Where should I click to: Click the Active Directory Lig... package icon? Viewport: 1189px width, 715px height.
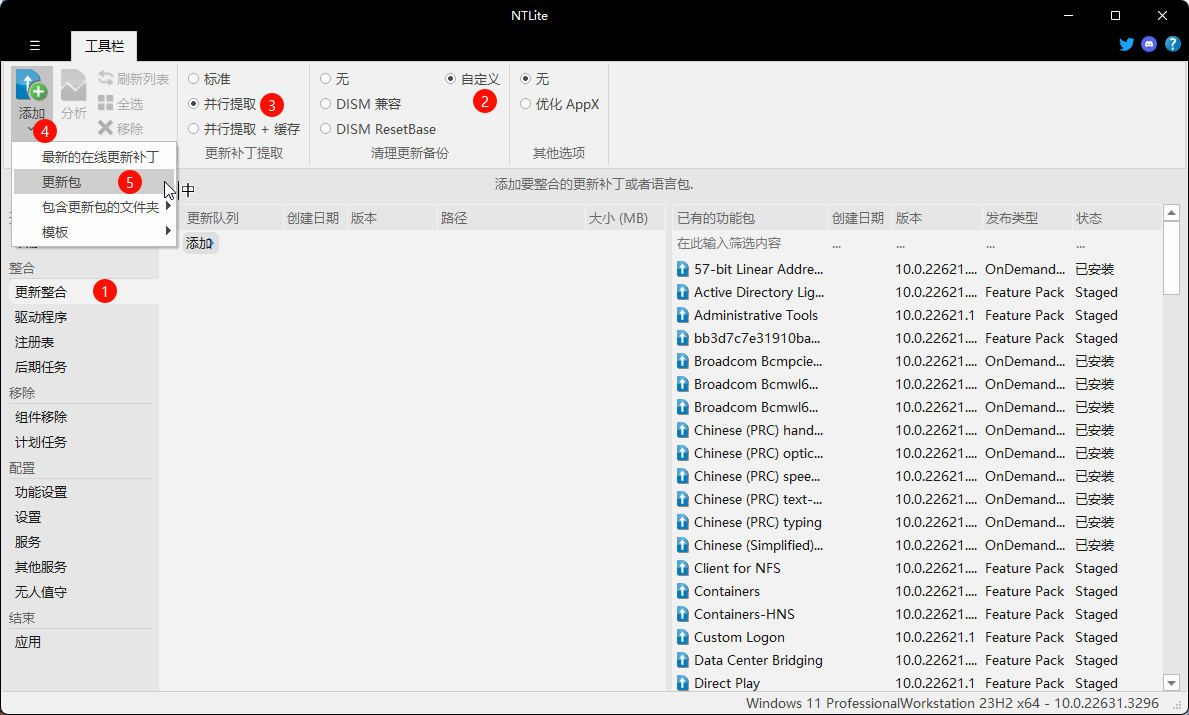click(682, 292)
